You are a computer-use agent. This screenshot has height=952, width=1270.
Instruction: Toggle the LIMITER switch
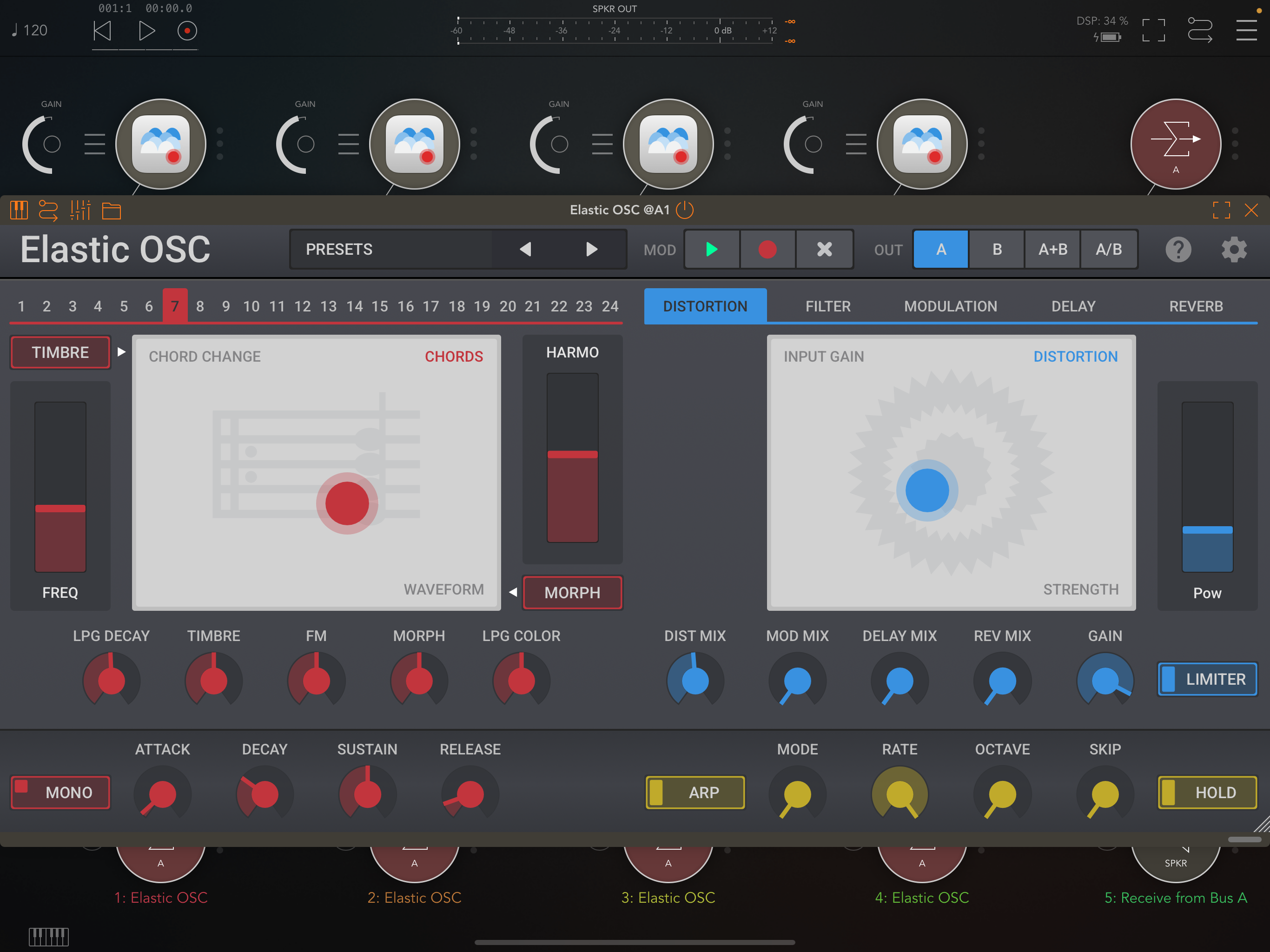click(x=1207, y=679)
